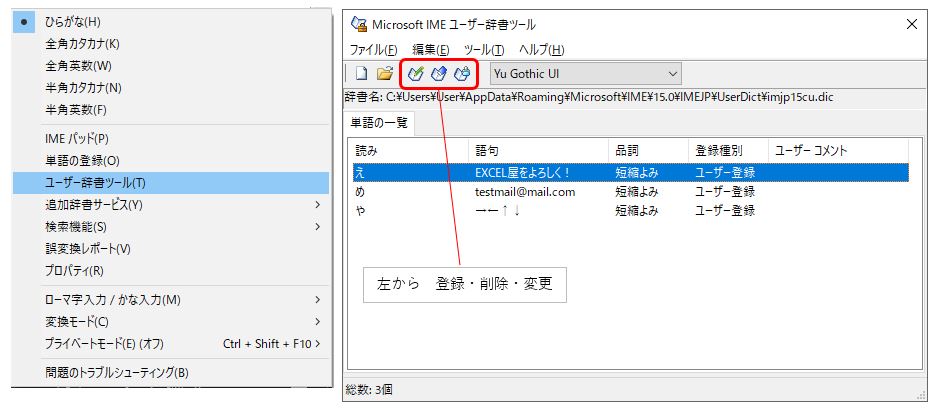Screen dimensions: 938x415
Task: Close the IME ユーザー辞書ツール window
Action: point(912,24)
